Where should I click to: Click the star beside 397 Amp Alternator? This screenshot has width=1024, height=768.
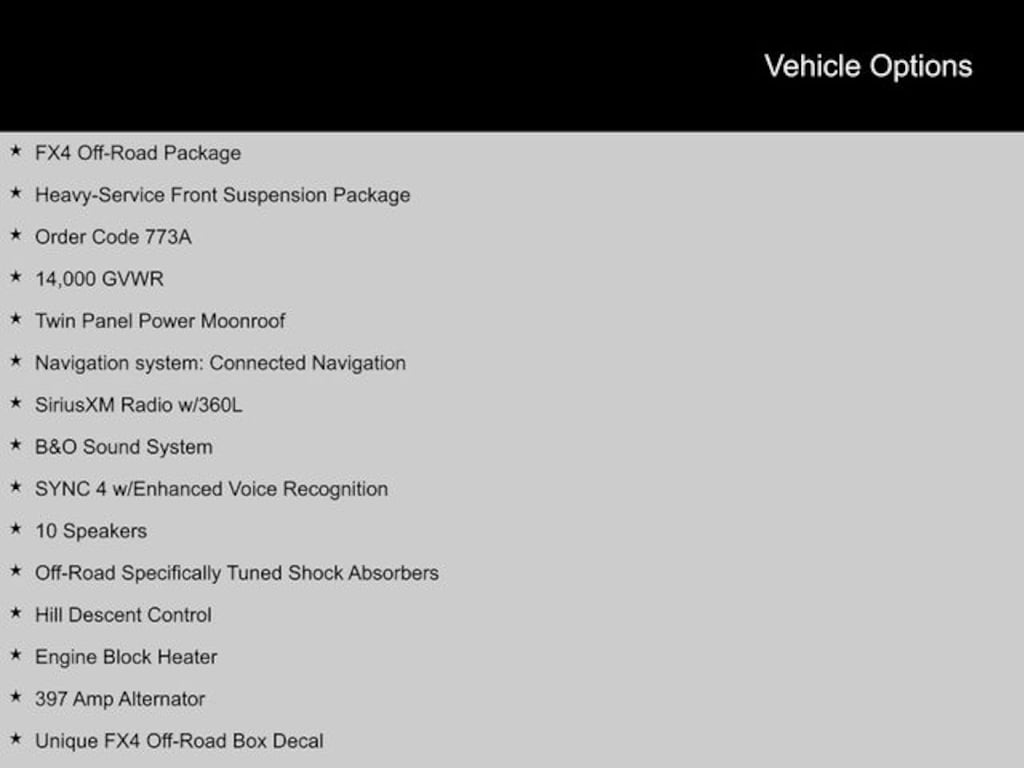[15, 698]
